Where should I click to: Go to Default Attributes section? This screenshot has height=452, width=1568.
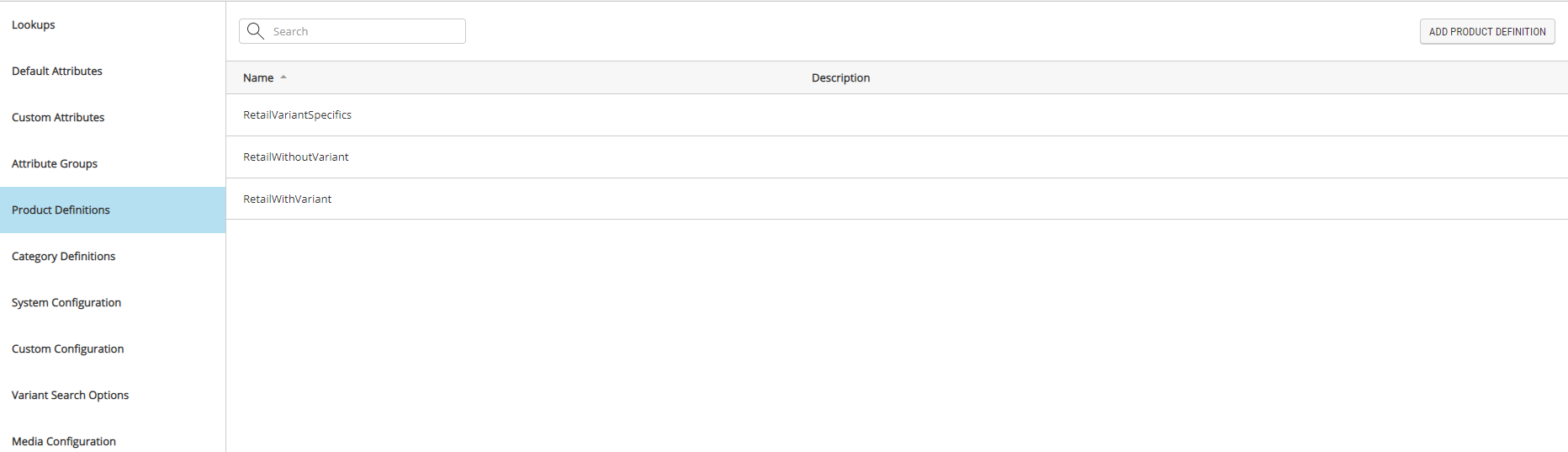coord(57,72)
